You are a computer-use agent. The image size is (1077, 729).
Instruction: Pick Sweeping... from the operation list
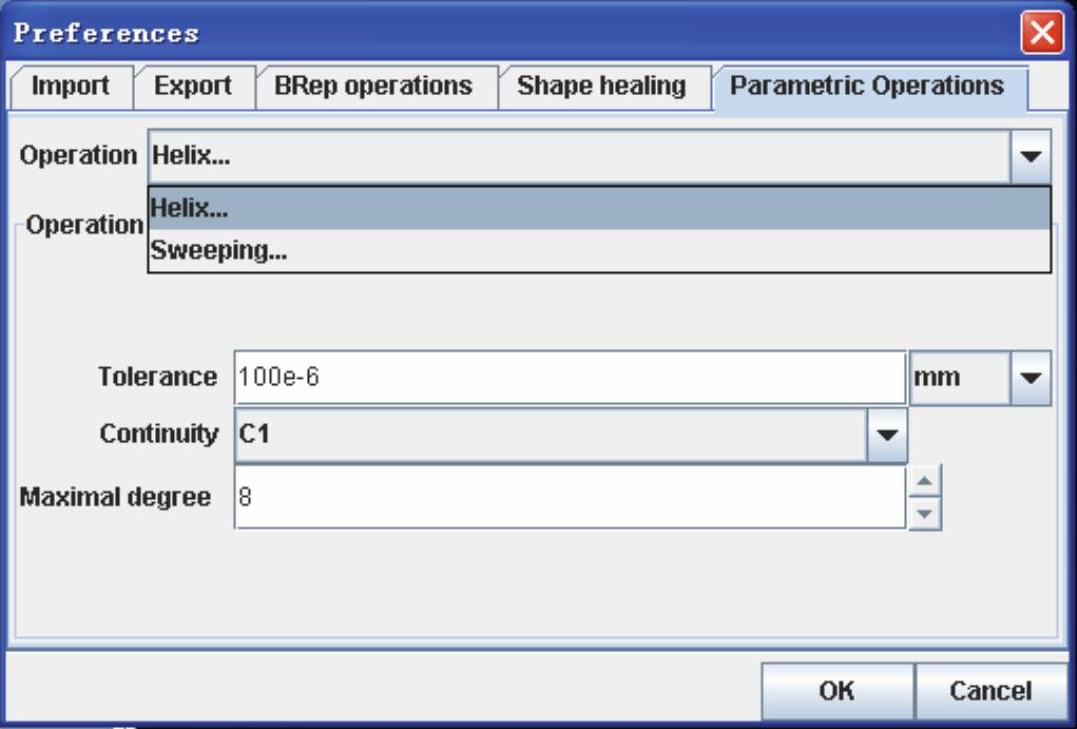click(598, 252)
